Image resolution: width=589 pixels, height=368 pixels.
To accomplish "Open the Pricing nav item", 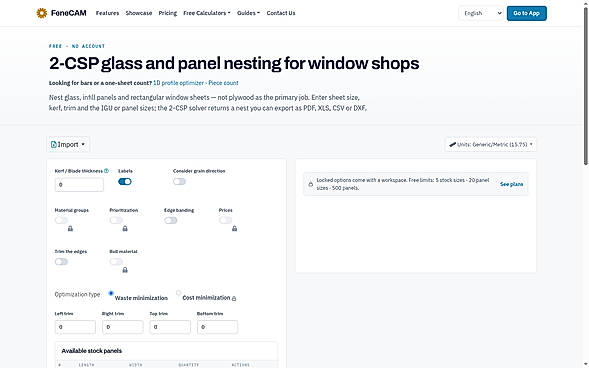I will click(168, 13).
